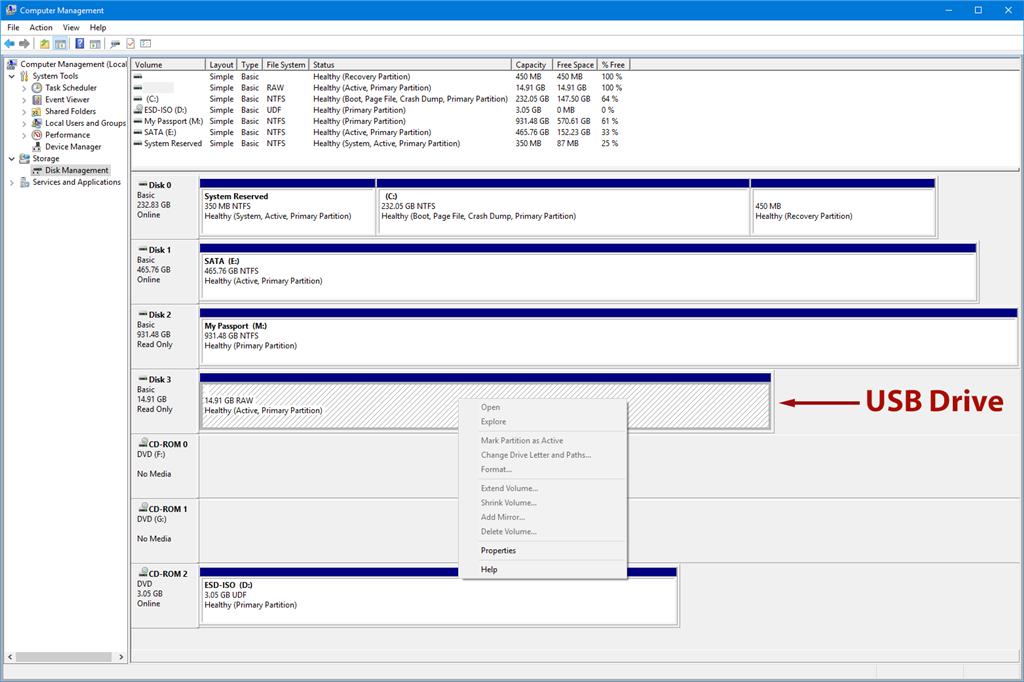Open the Action menu
This screenshot has width=1024, height=682.
coord(40,27)
